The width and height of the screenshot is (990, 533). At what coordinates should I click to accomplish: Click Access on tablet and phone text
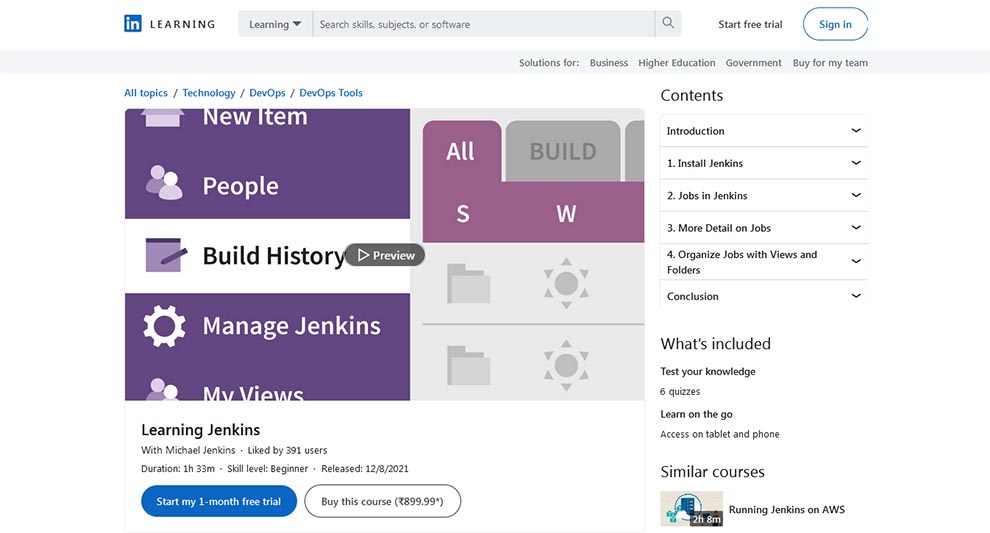[x=720, y=434]
